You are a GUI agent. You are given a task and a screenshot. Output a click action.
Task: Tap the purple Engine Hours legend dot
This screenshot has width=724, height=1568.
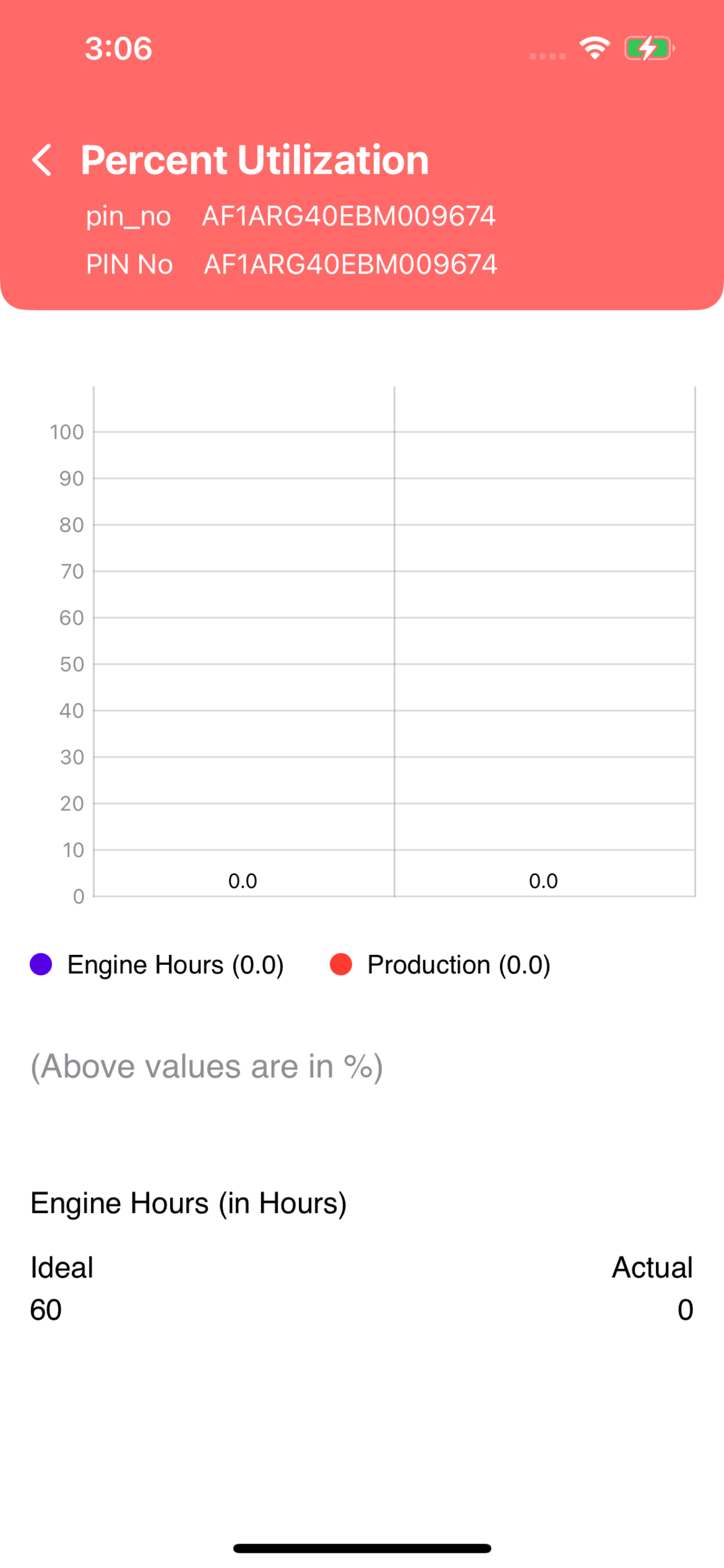(x=41, y=964)
